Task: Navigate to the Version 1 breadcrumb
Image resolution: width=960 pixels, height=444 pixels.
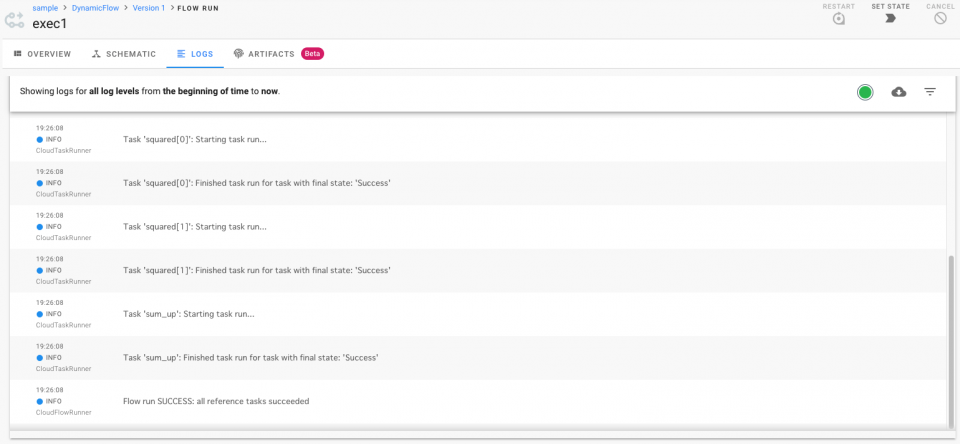Action: point(148,8)
